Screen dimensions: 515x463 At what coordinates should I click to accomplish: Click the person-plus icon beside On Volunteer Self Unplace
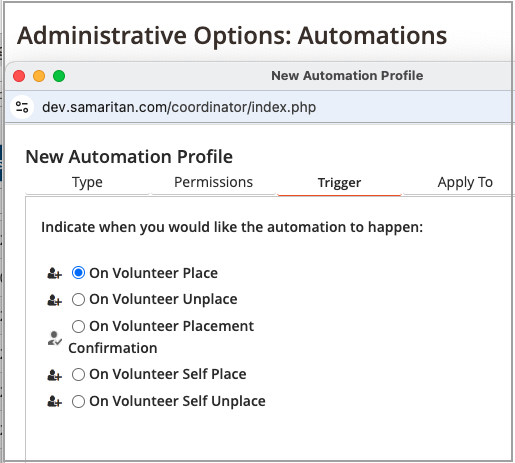(54, 401)
